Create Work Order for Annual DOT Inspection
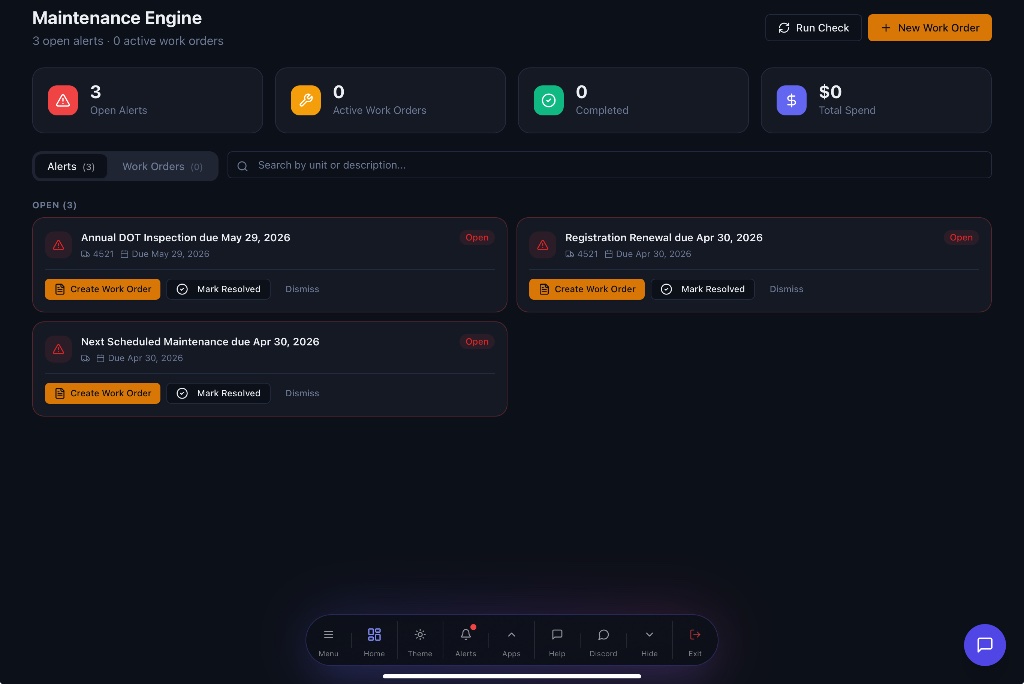 (x=103, y=289)
